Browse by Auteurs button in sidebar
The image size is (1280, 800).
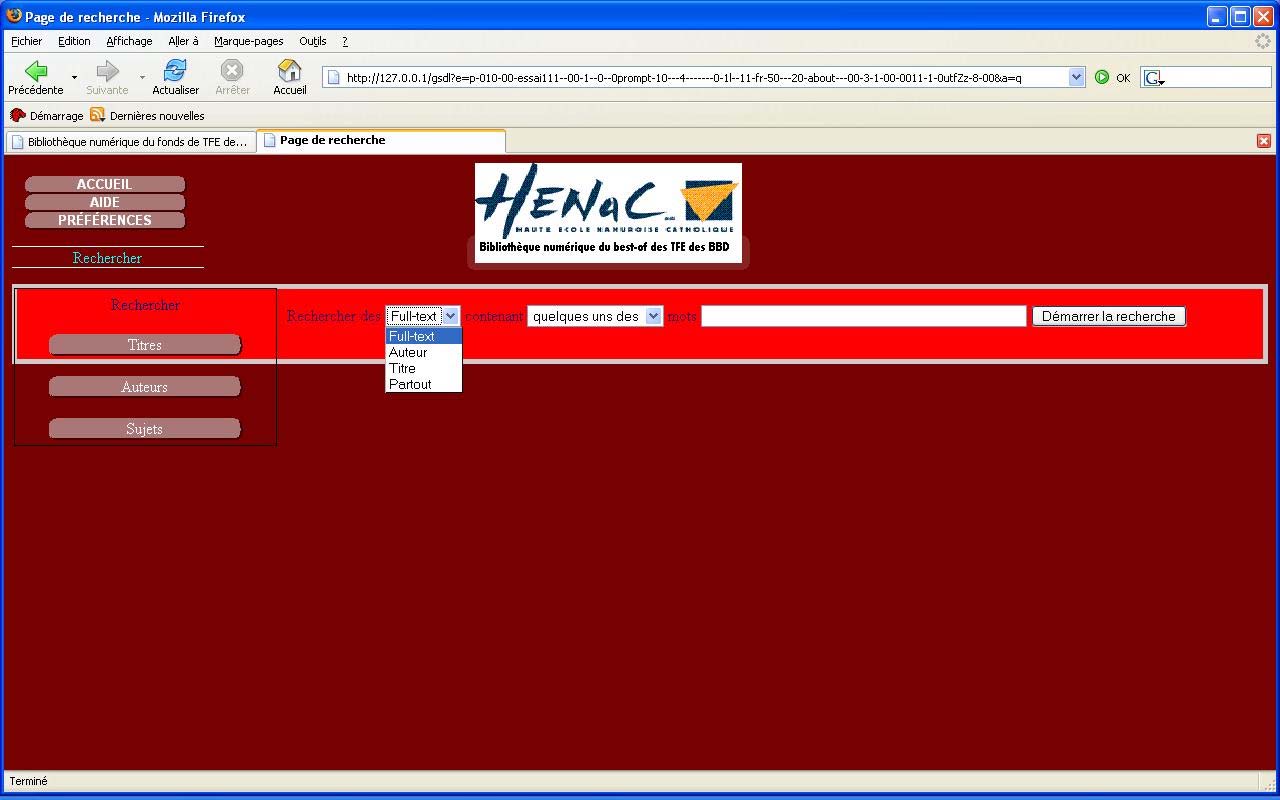pyautogui.click(x=145, y=387)
